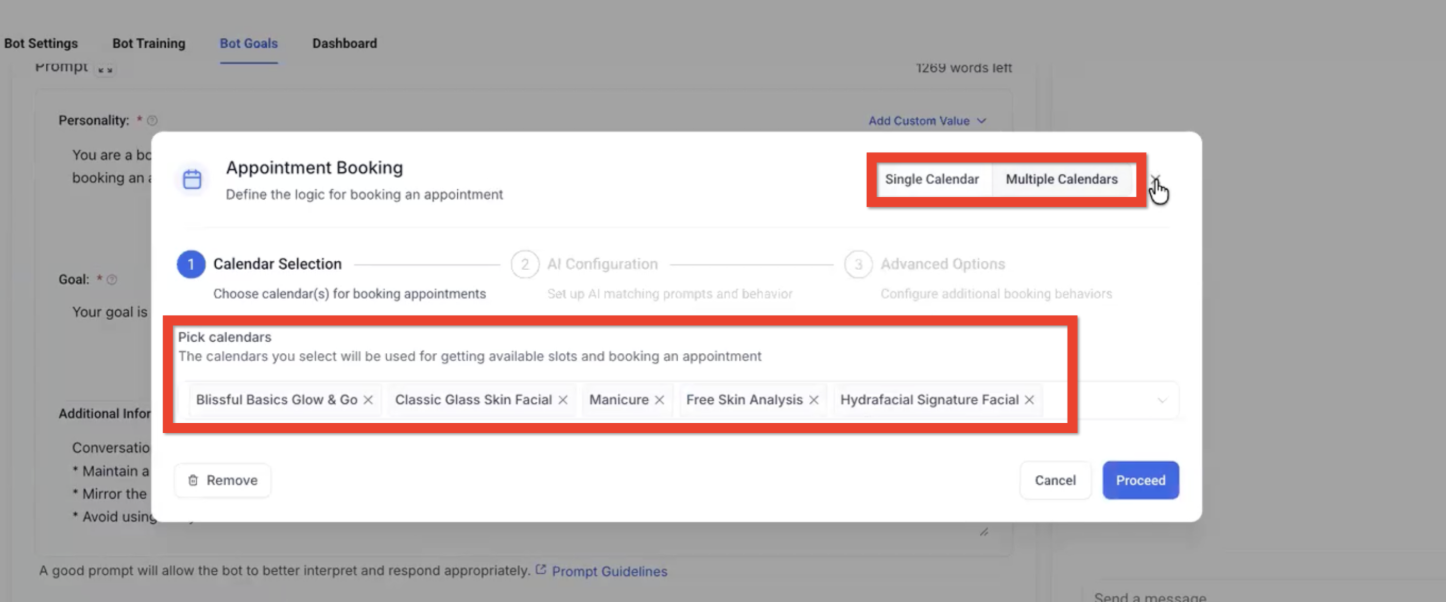Switch to Single Calendar mode

coord(931,179)
